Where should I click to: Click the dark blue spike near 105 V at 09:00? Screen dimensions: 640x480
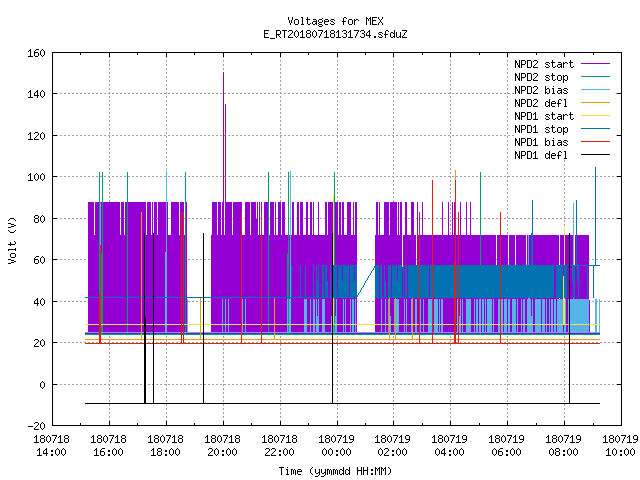click(x=596, y=216)
